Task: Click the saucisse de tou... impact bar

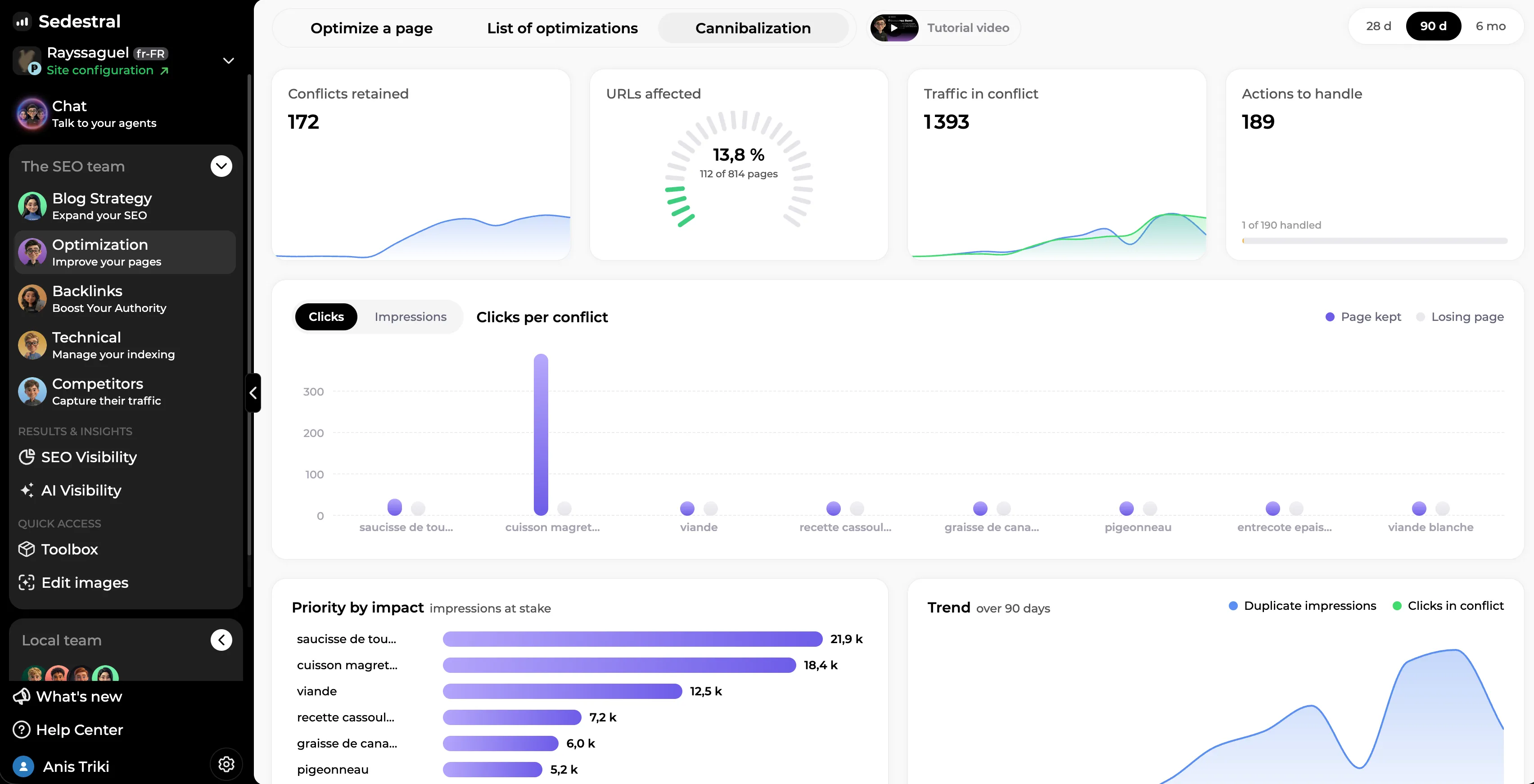Action: pyautogui.click(x=632, y=639)
